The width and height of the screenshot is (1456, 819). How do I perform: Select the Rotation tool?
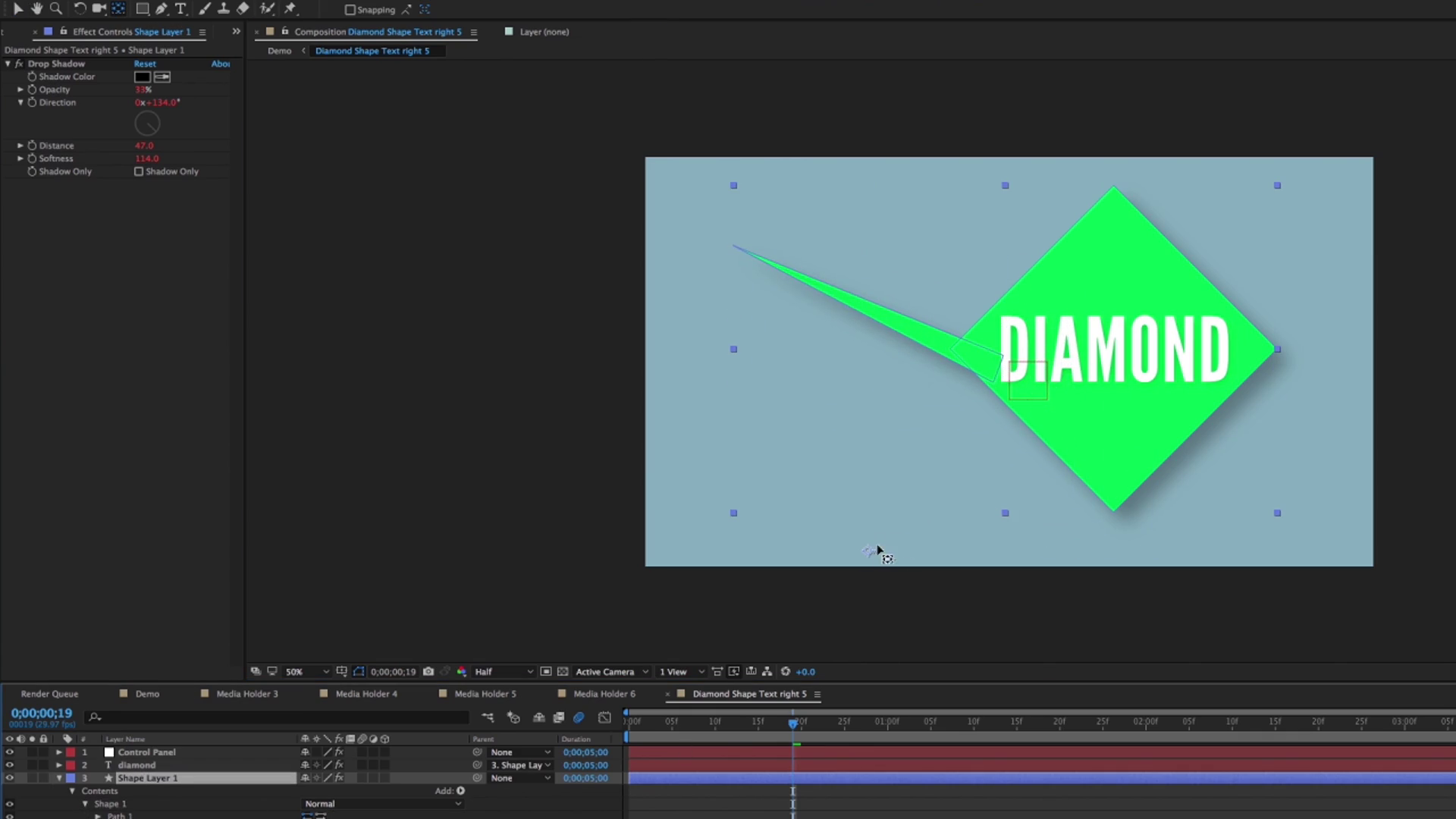coord(79,9)
